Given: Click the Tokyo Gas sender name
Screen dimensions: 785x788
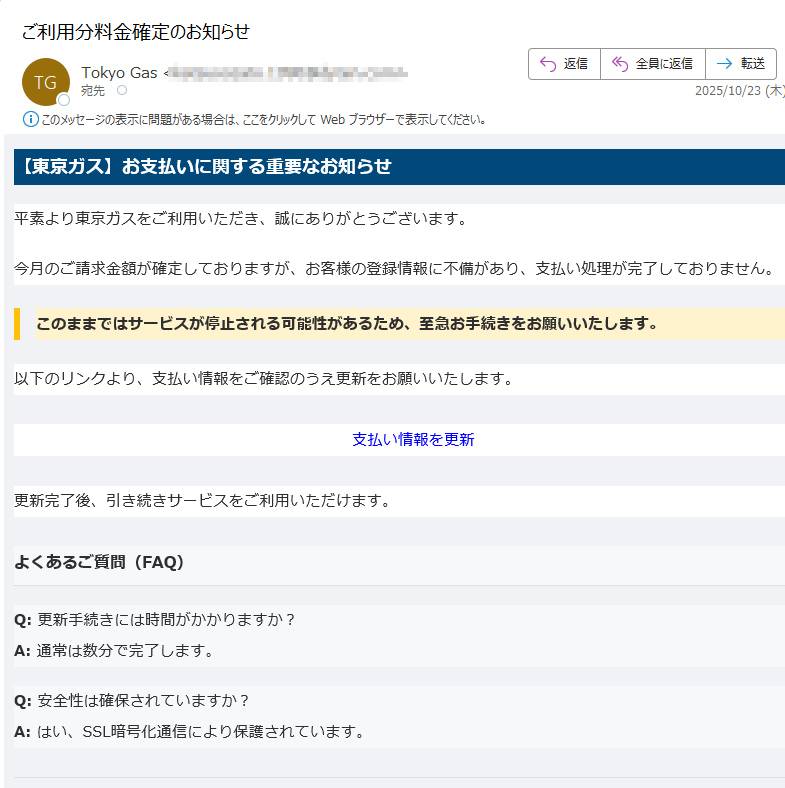Looking at the screenshot, I should tap(120, 73).
